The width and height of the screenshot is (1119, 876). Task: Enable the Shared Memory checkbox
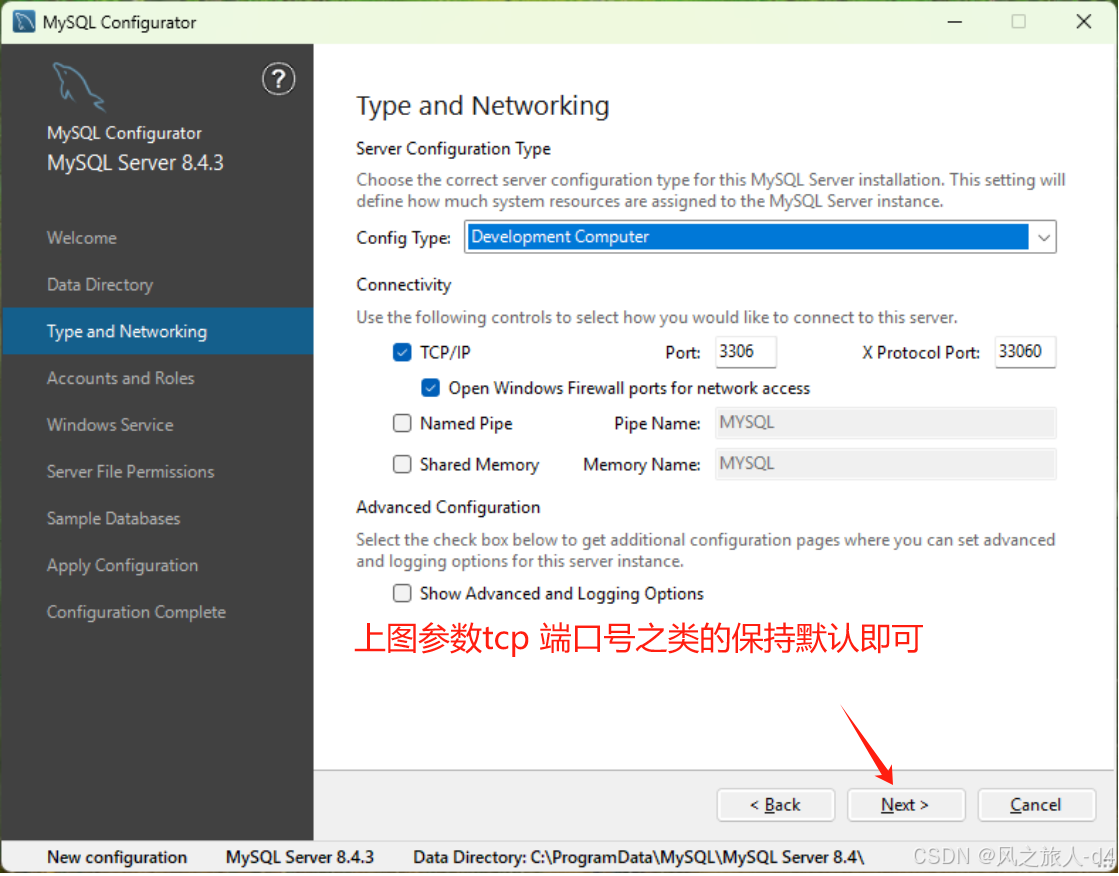coord(402,465)
